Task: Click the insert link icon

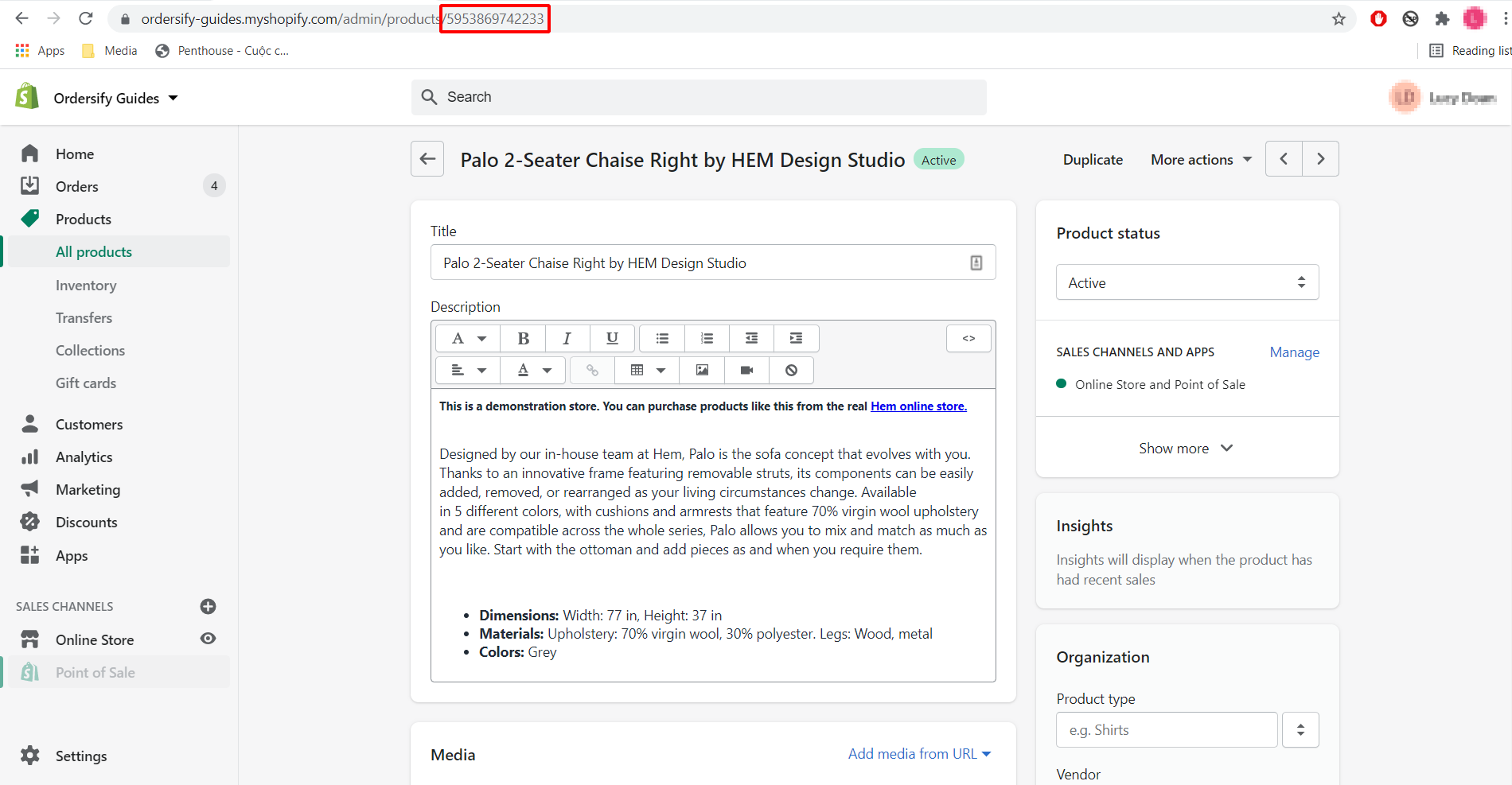Action: 592,370
